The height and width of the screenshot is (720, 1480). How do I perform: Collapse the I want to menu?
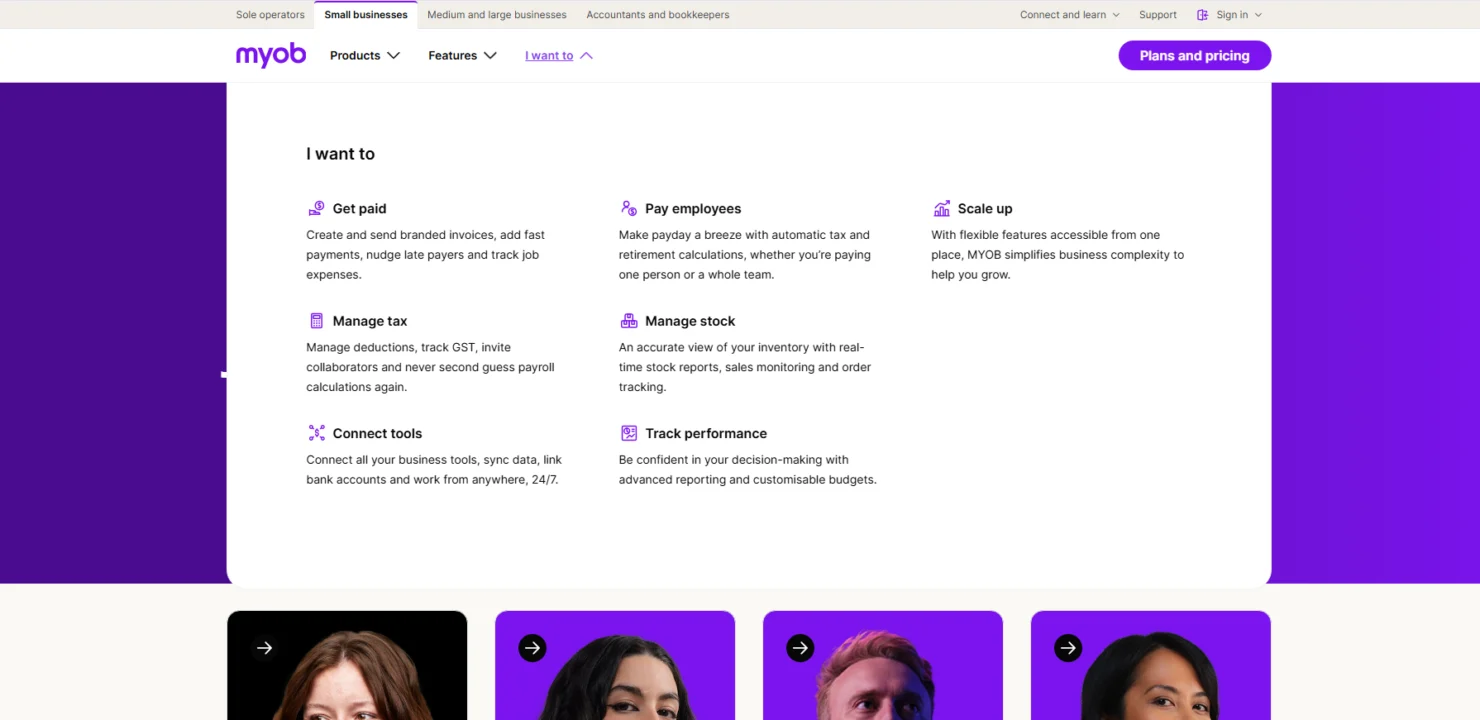(557, 55)
